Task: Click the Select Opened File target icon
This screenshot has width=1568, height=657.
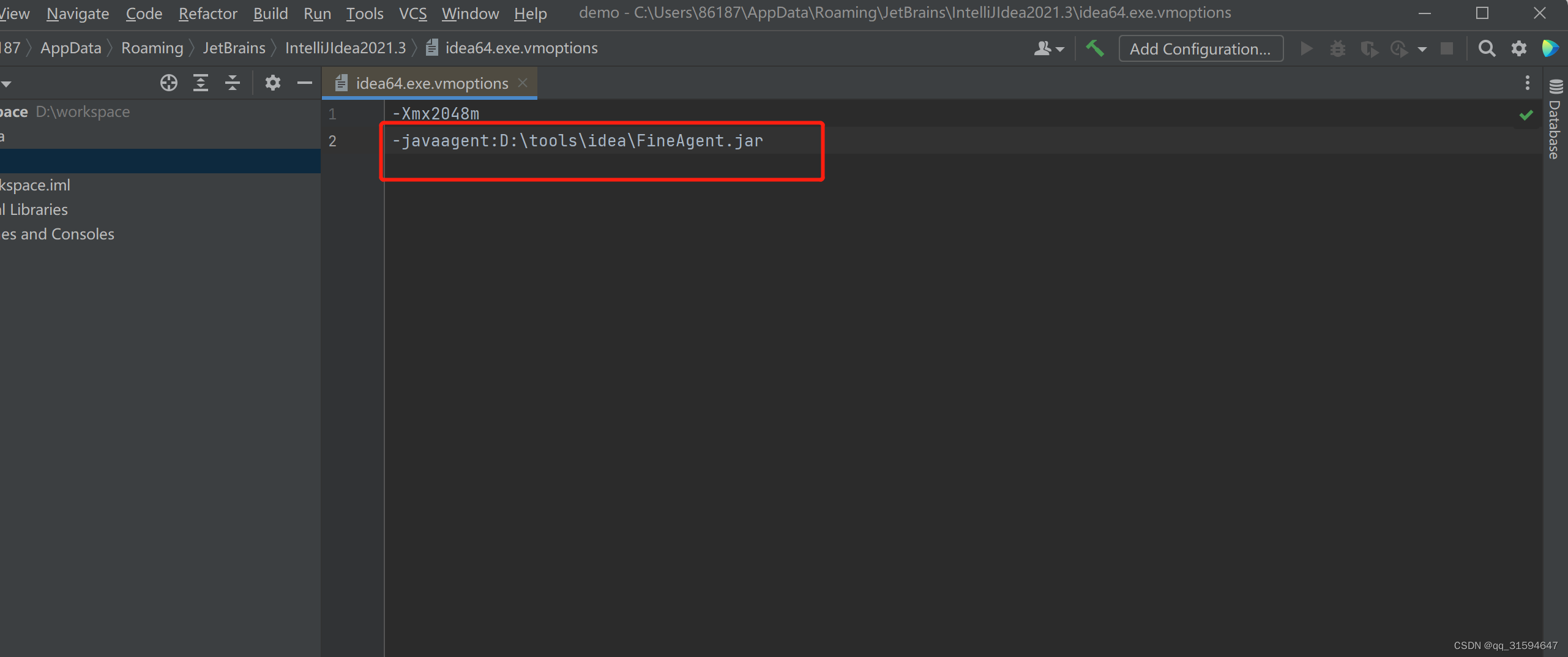Action: pos(169,83)
